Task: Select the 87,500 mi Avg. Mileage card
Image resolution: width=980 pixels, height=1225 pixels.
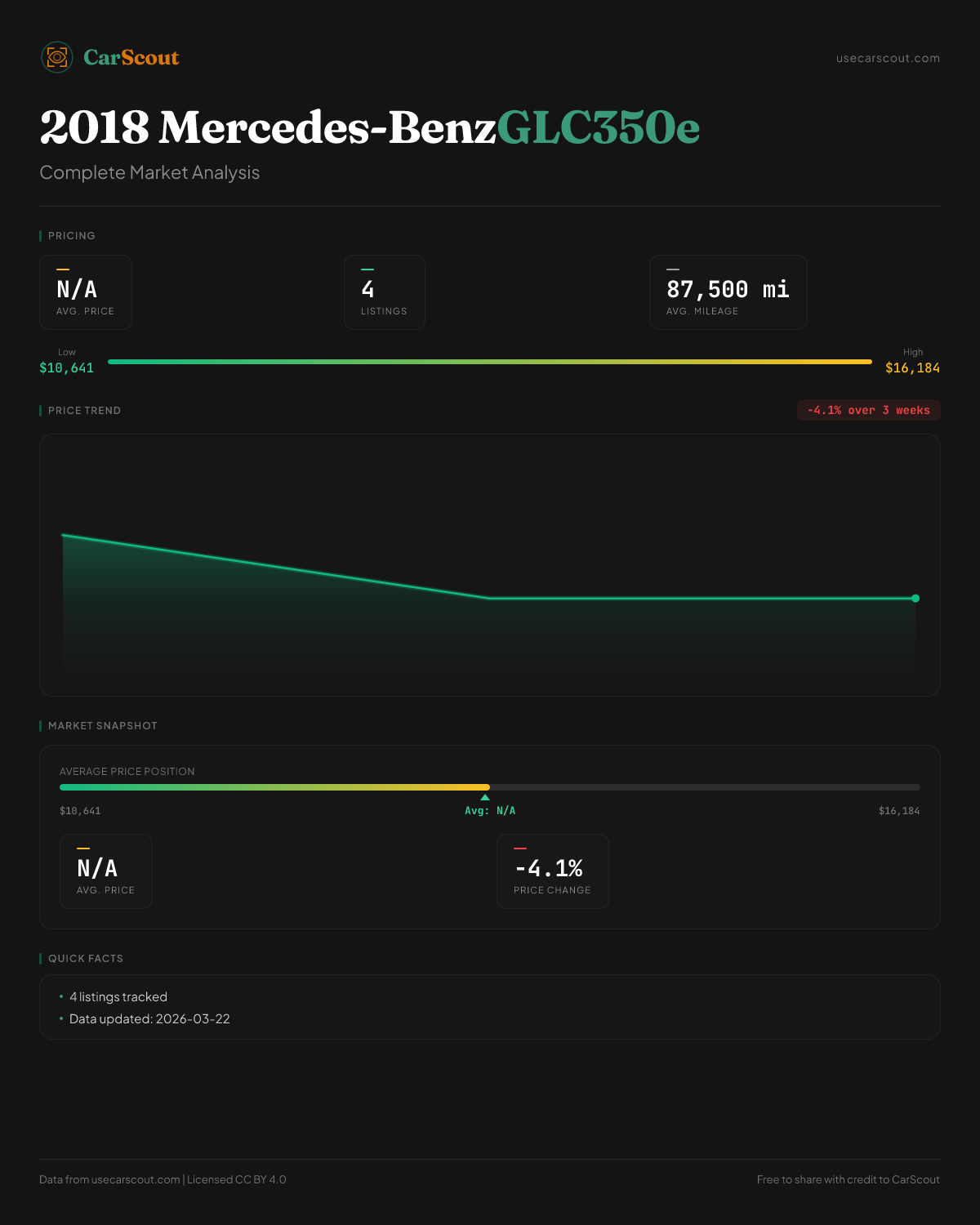Action: click(728, 292)
